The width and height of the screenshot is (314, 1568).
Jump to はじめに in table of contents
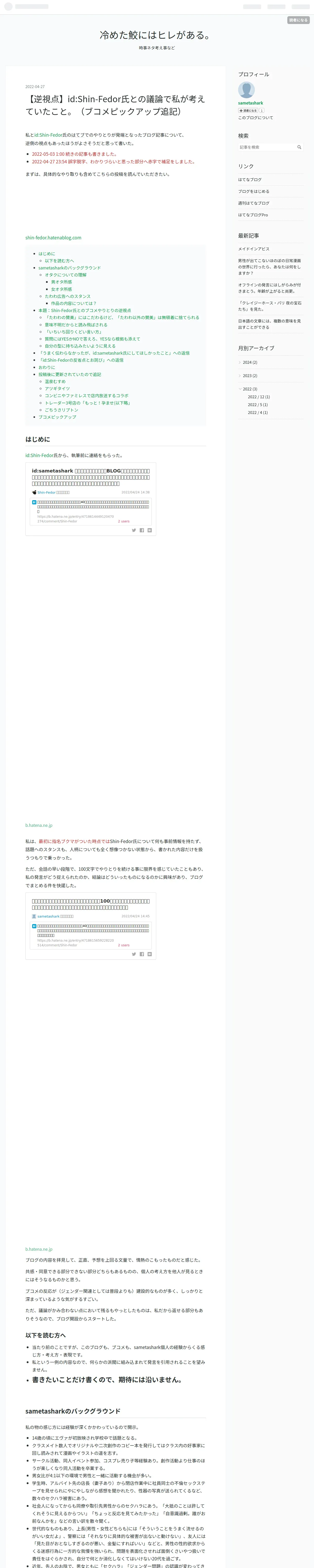coord(47,254)
